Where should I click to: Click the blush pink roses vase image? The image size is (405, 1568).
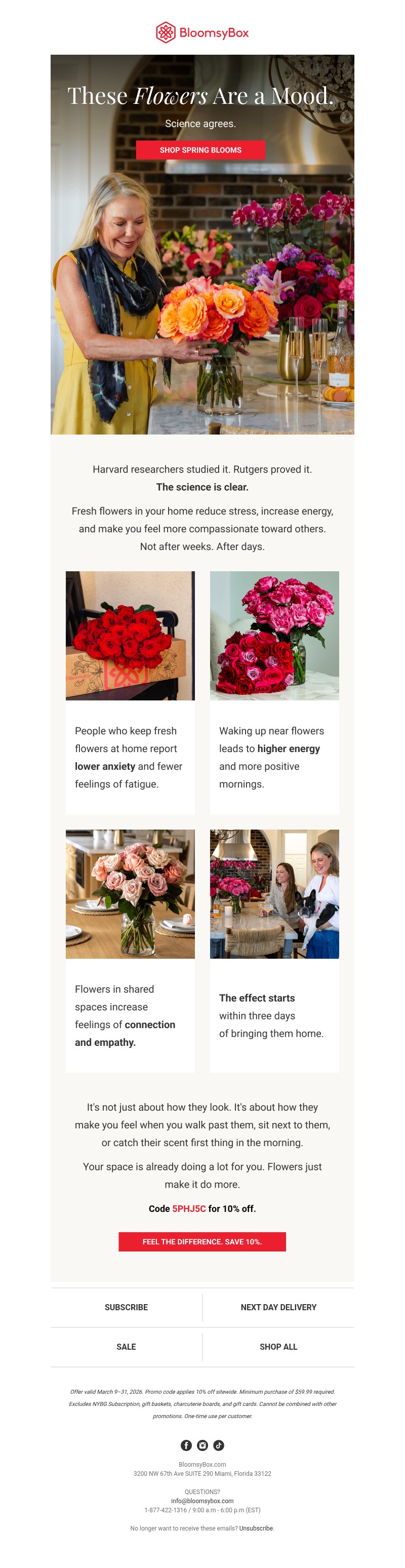pyautogui.click(x=130, y=894)
